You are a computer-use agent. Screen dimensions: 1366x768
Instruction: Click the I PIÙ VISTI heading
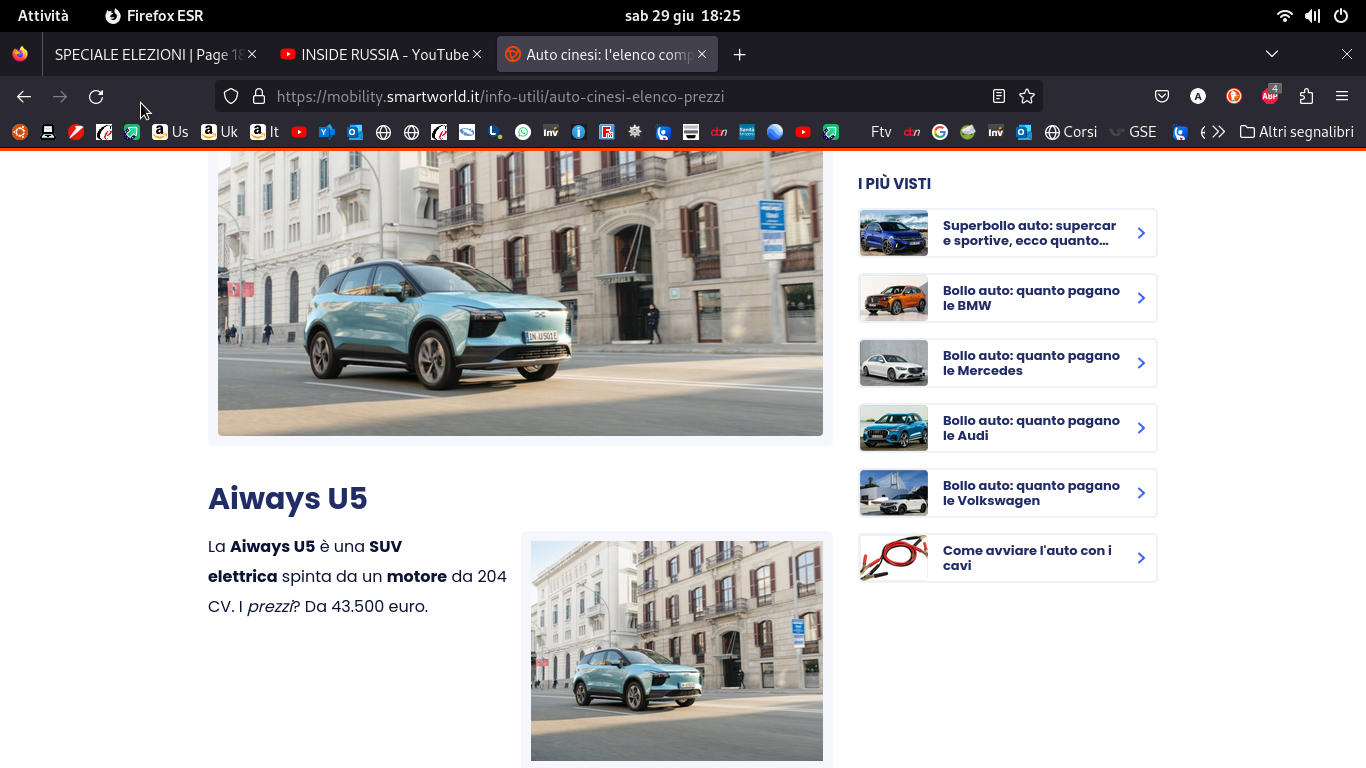click(x=894, y=184)
